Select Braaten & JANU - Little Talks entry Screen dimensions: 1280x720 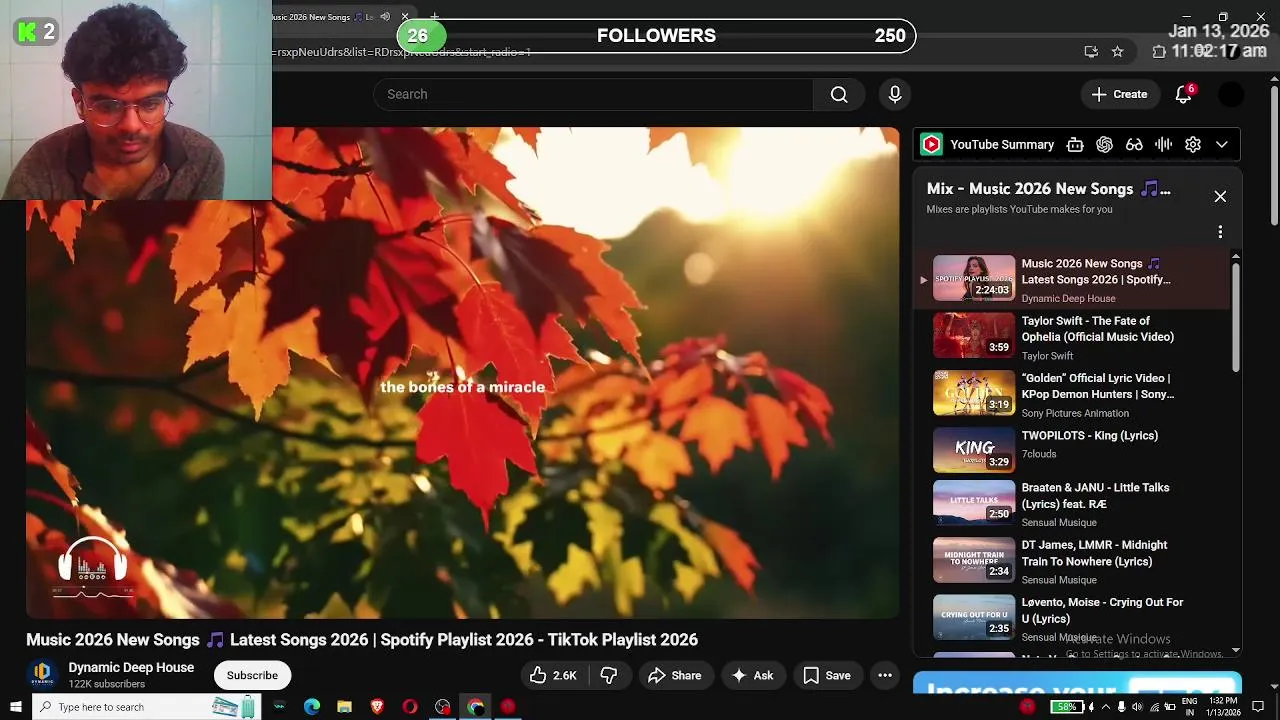[1072, 504]
